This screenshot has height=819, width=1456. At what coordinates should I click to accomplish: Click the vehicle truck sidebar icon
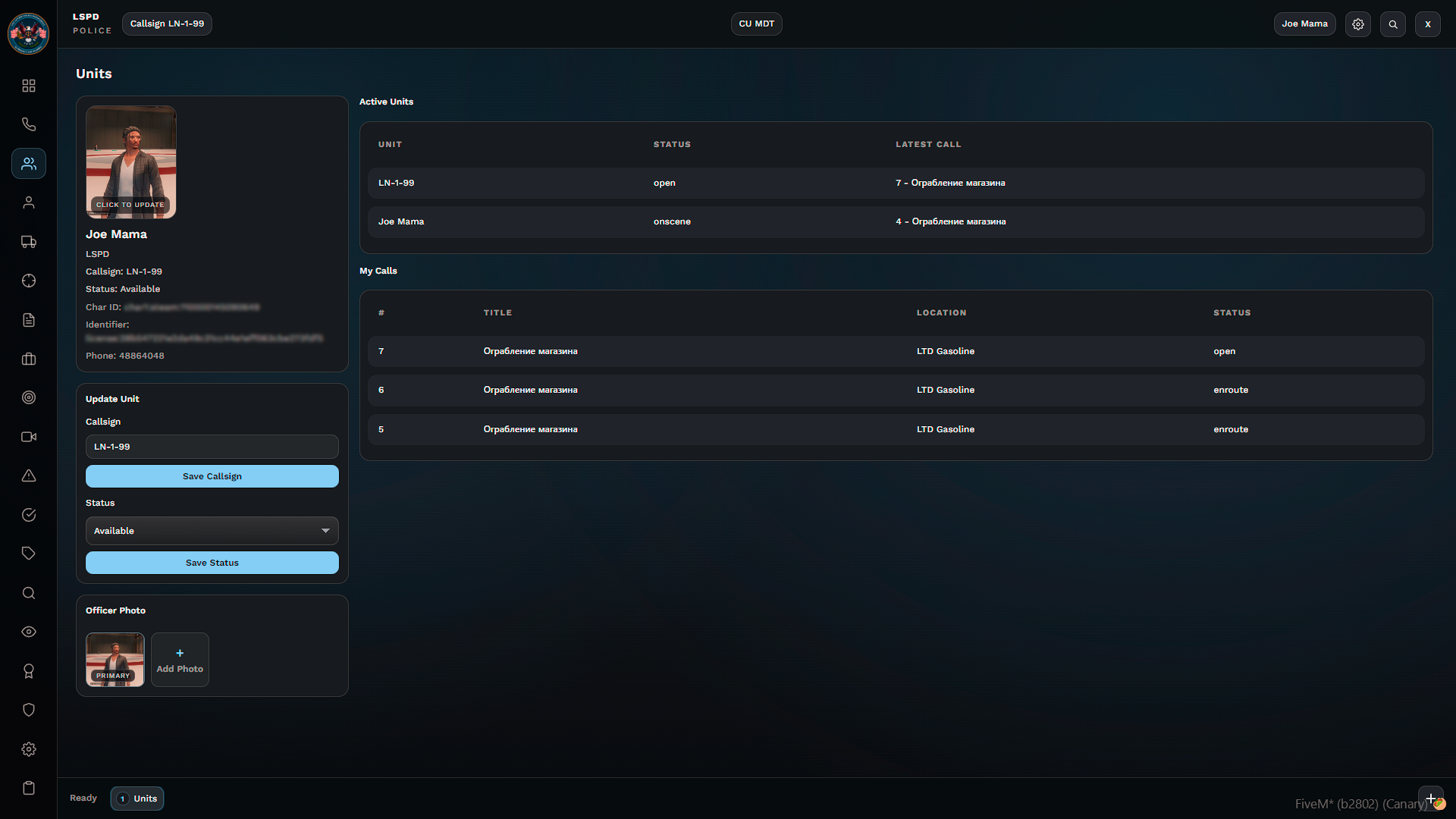click(29, 242)
